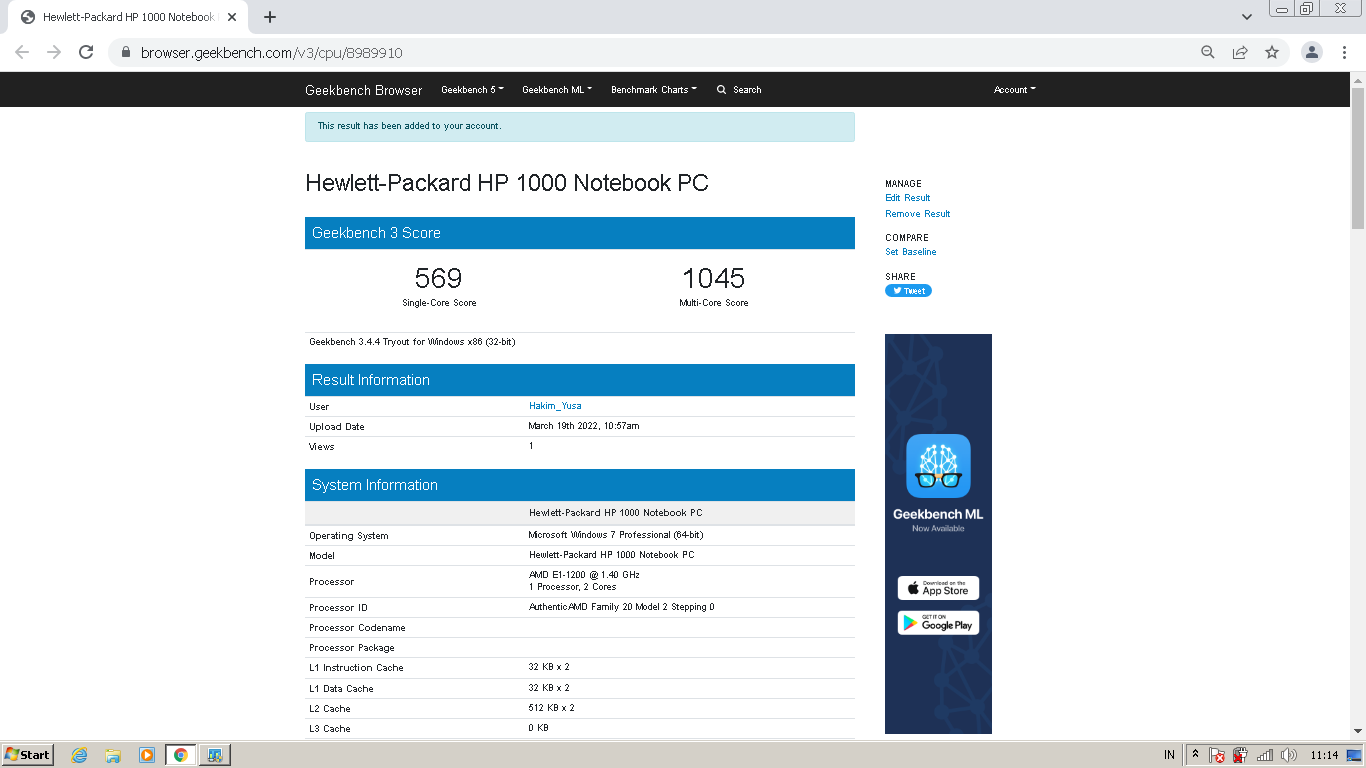Click the Geekbench 3 Score header
Image resolution: width=1366 pixels, height=768 pixels.
580,233
